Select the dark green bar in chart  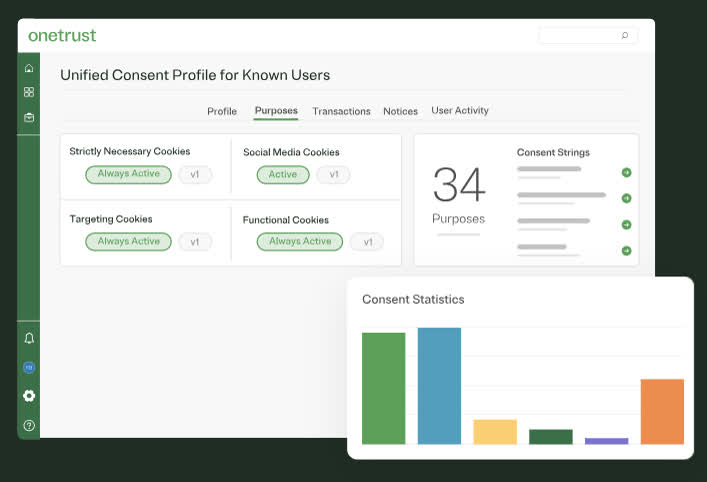551,437
